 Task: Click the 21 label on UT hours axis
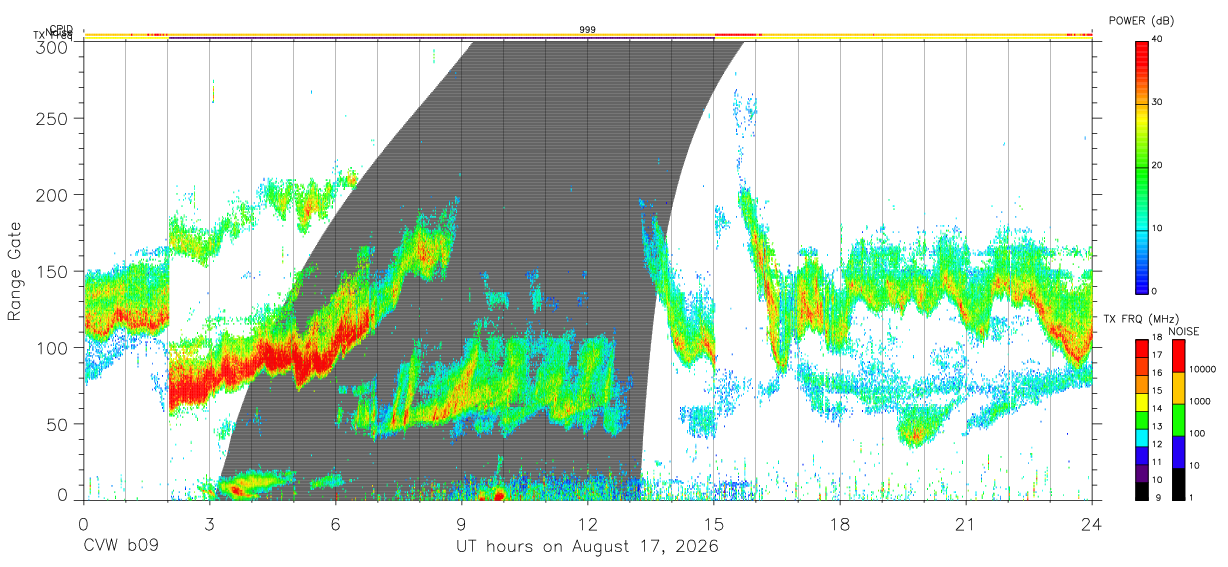tap(966, 523)
